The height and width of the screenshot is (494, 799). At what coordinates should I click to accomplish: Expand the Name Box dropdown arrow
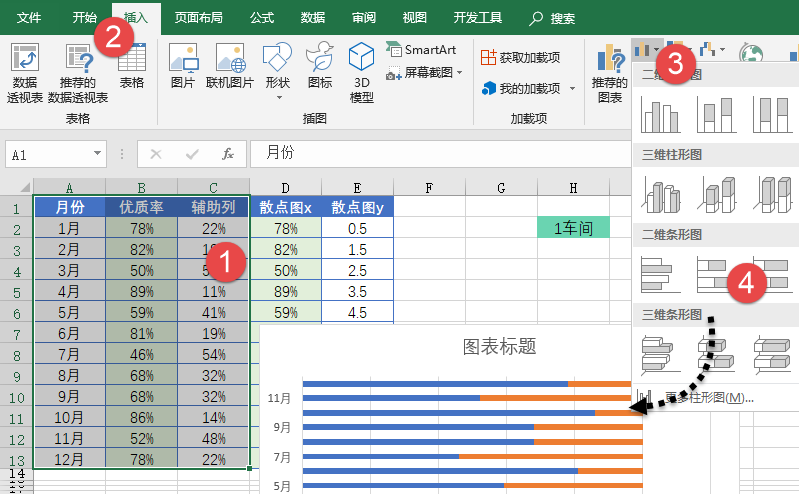coord(97,153)
